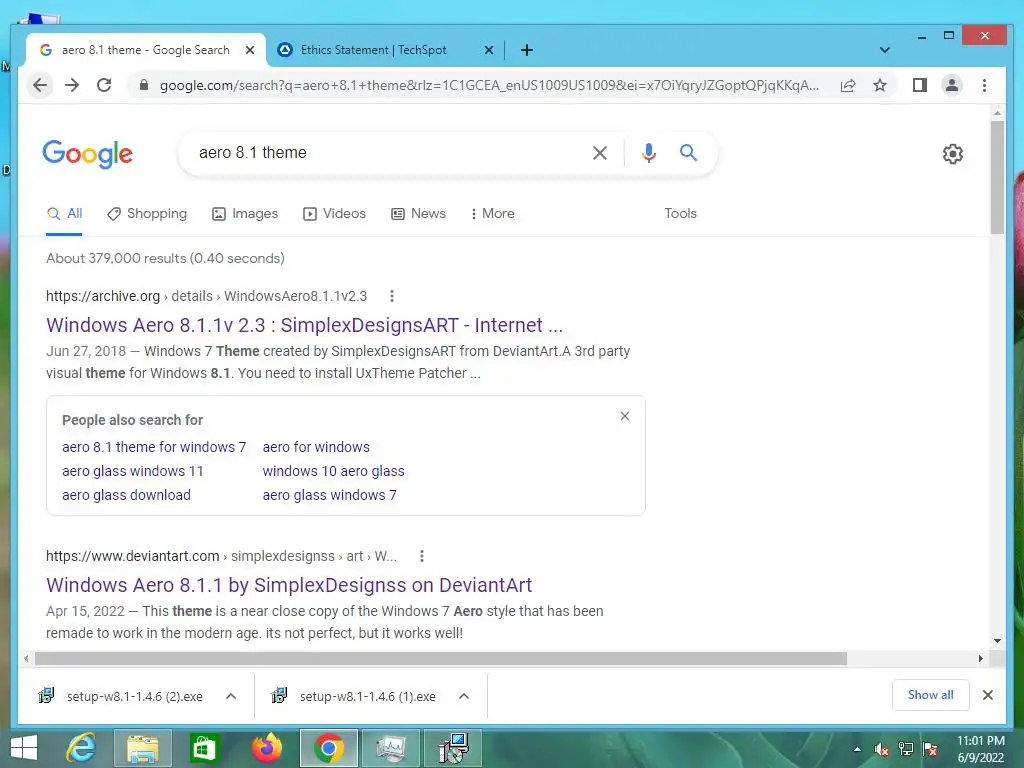
Task: Close the Google Search tab
Action: [249, 50]
